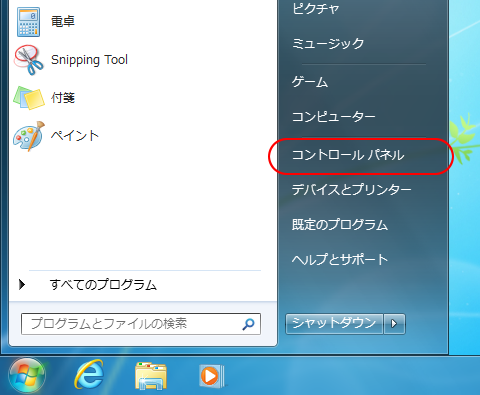
Task: Open コンピューター from the right pane
Action: tap(333, 117)
